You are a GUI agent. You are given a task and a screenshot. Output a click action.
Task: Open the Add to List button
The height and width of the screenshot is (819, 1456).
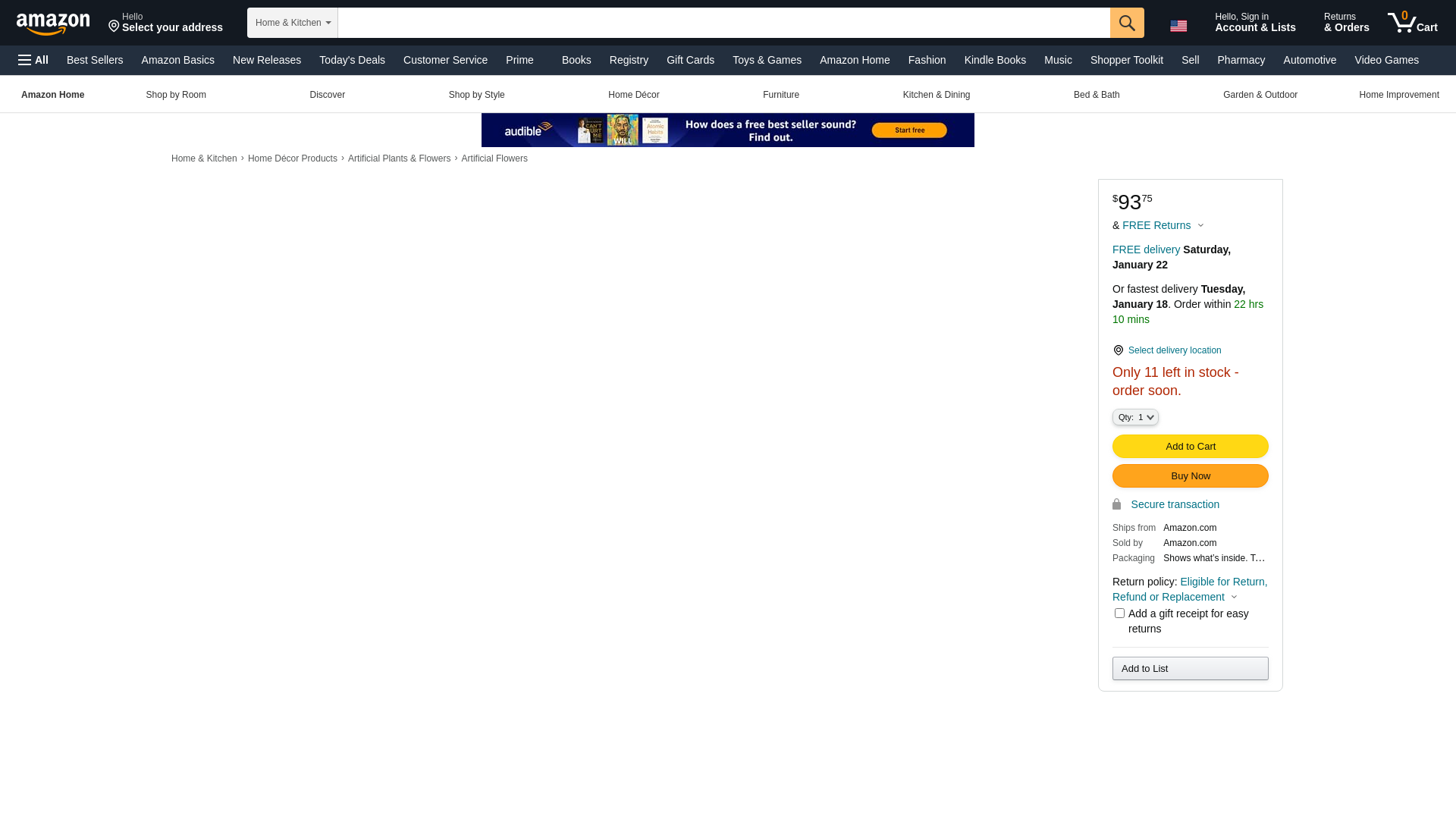(x=1190, y=668)
